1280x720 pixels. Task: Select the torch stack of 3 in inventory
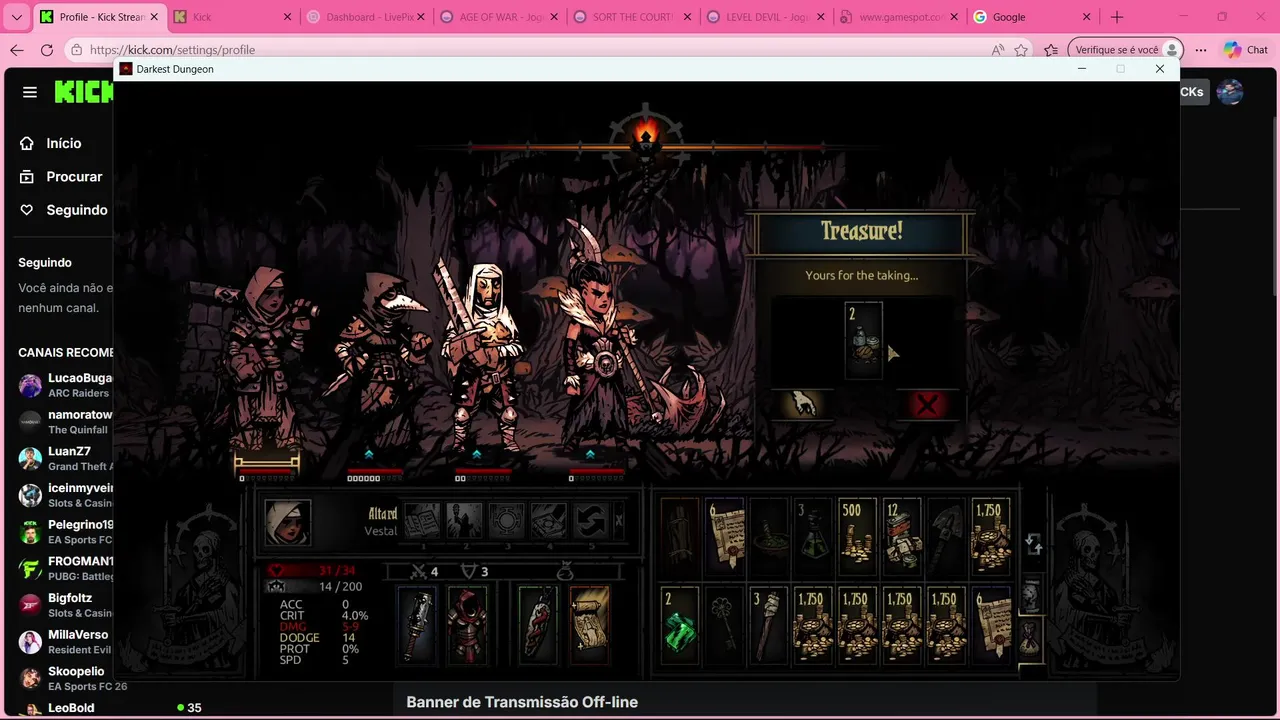pos(769,624)
